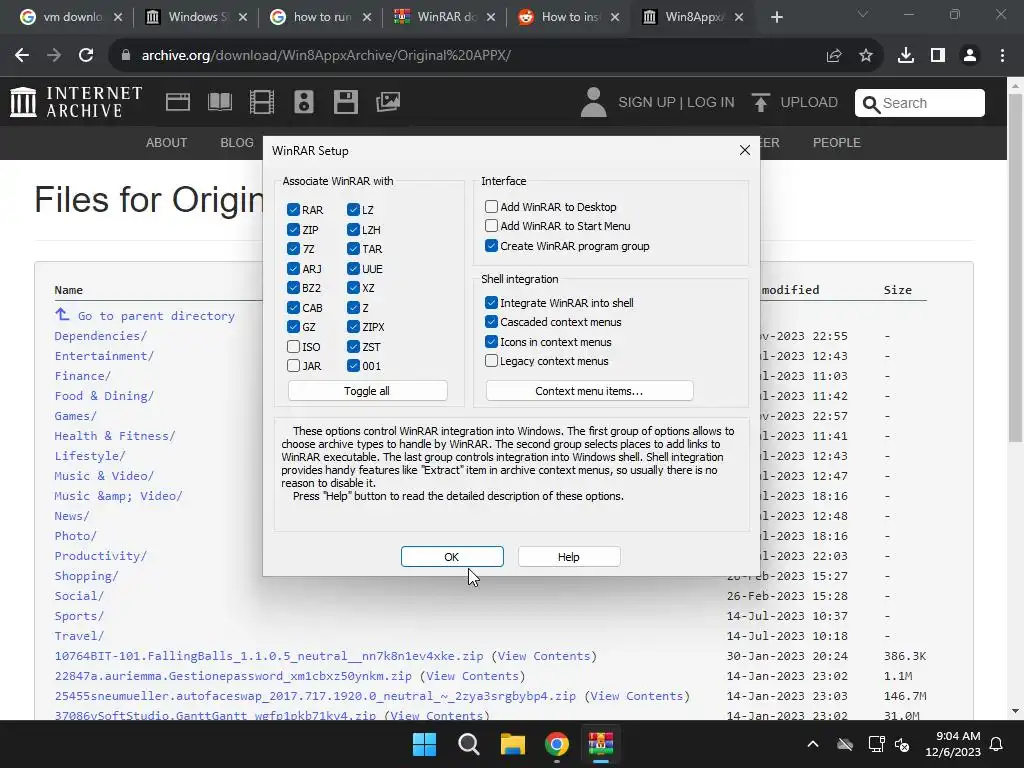Screen dimensions: 1024x768
Task: Click WinRAR icon in taskbar
Action: pos(601,744)
